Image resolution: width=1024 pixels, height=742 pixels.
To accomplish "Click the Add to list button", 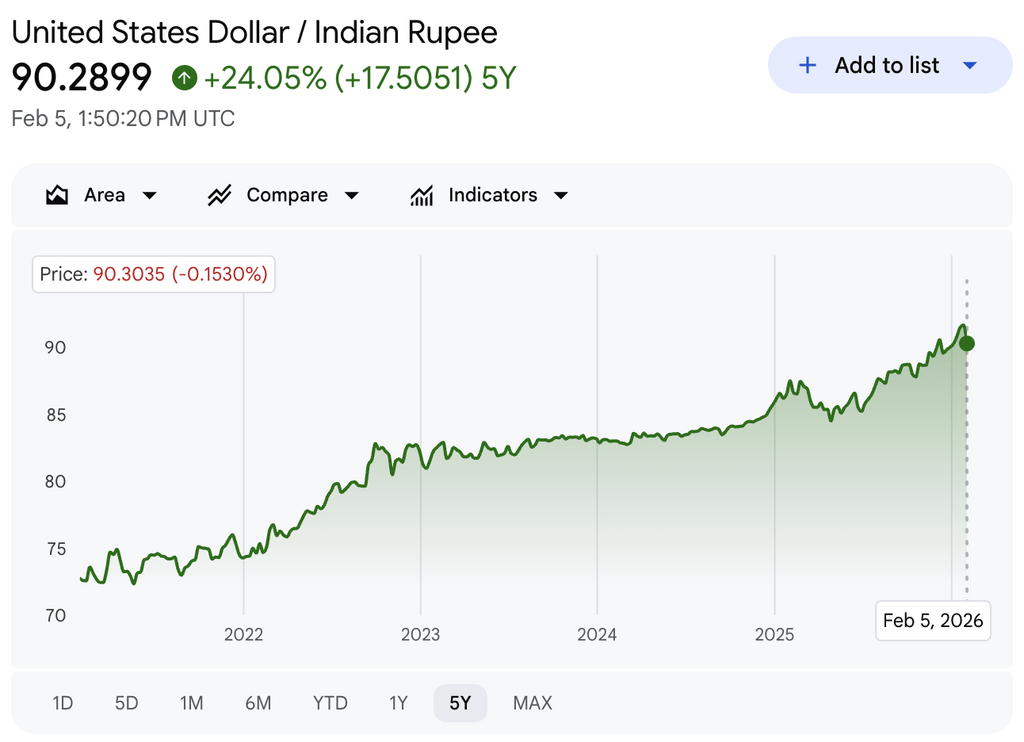I will tap(888, 65).
